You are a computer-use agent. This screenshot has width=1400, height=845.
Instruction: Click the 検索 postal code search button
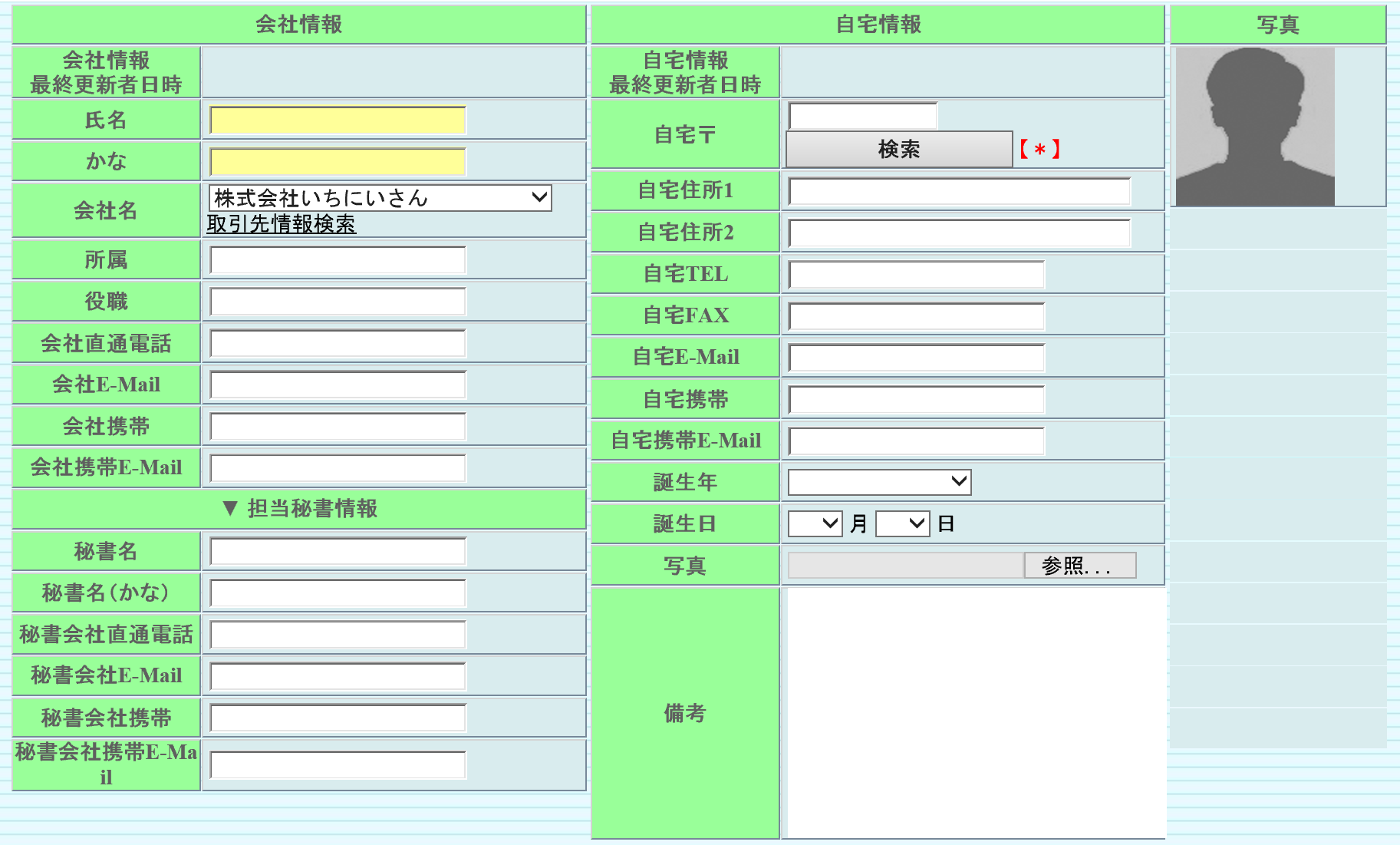898,149
